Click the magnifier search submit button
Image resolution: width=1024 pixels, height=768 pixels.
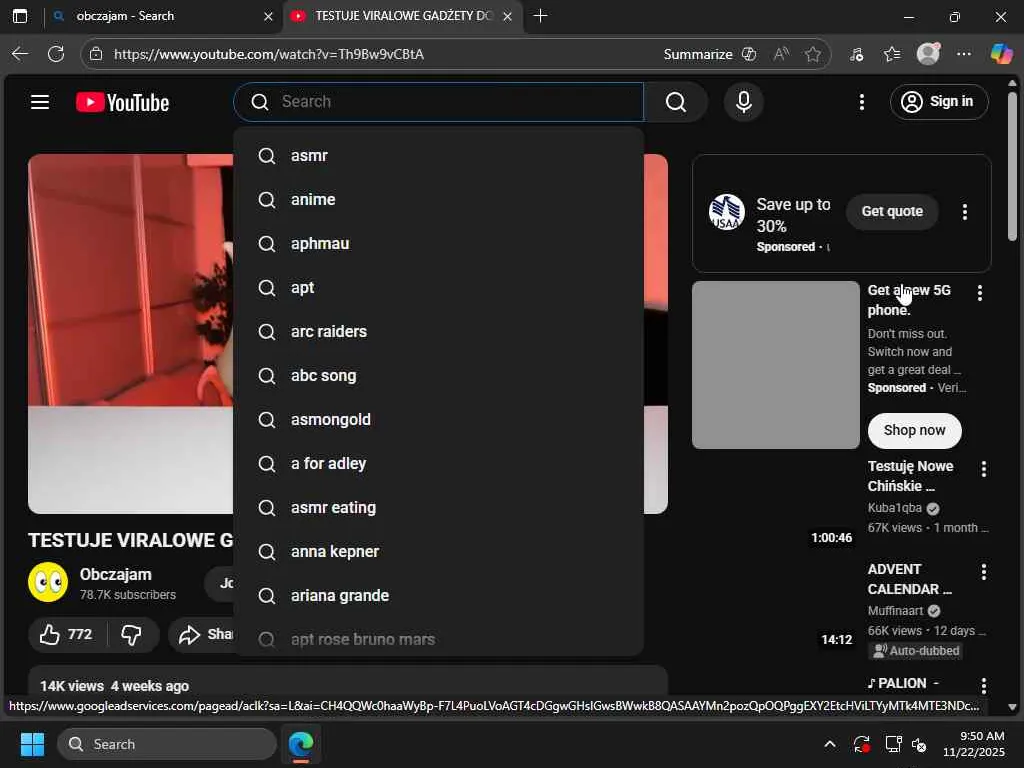point(675,102)
